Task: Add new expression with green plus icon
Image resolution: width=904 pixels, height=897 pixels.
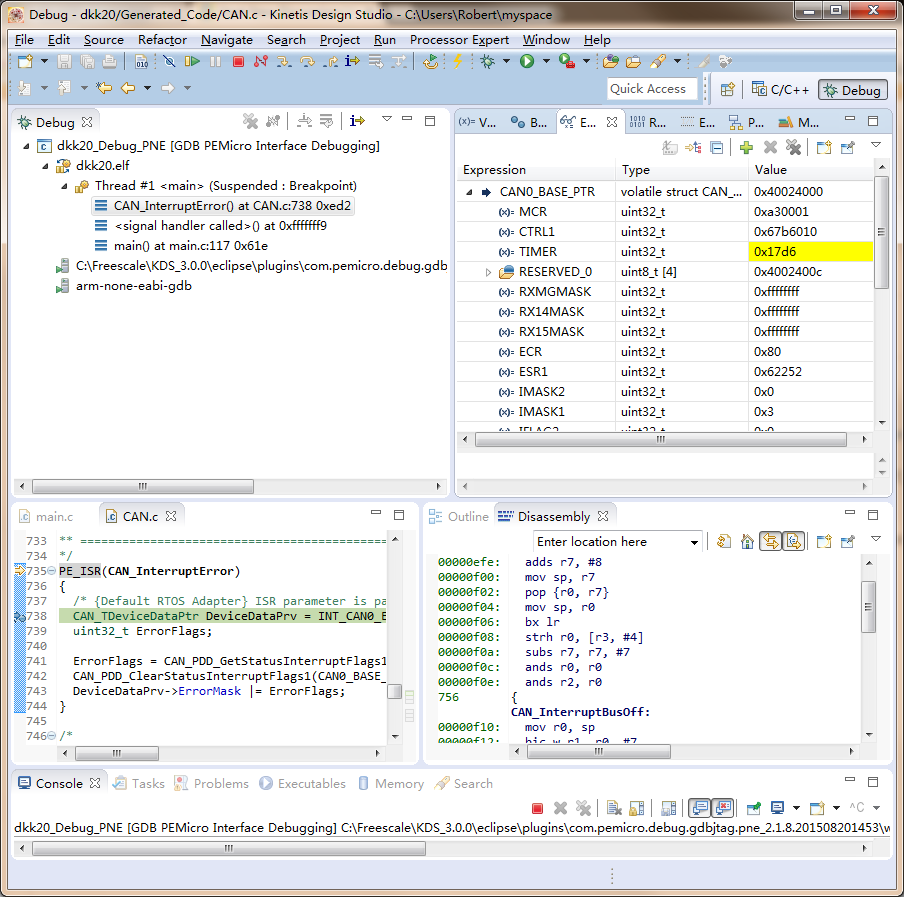Action: 747,148
